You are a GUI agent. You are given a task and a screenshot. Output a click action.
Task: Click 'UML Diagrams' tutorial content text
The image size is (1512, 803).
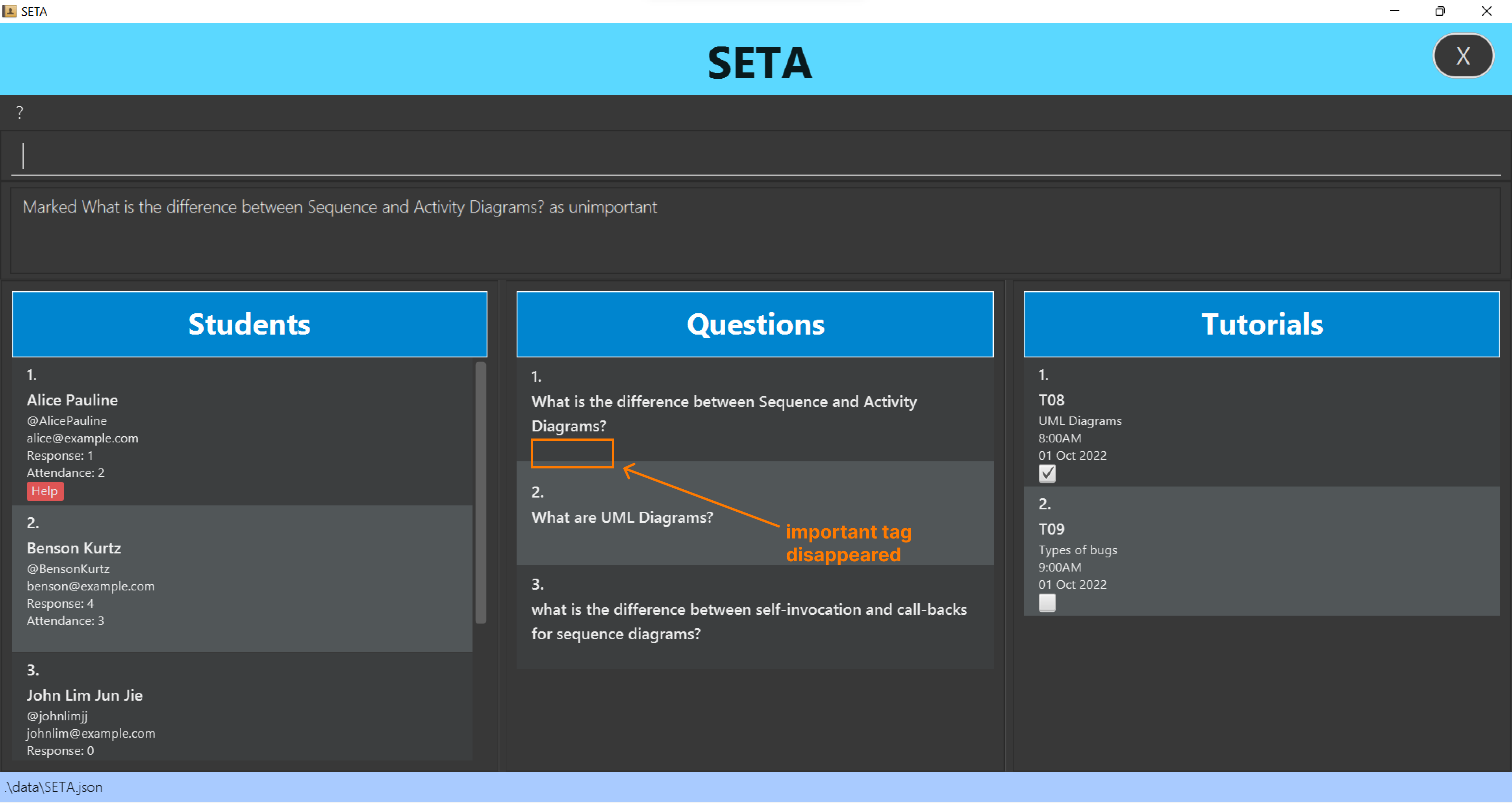(1080, 421)
